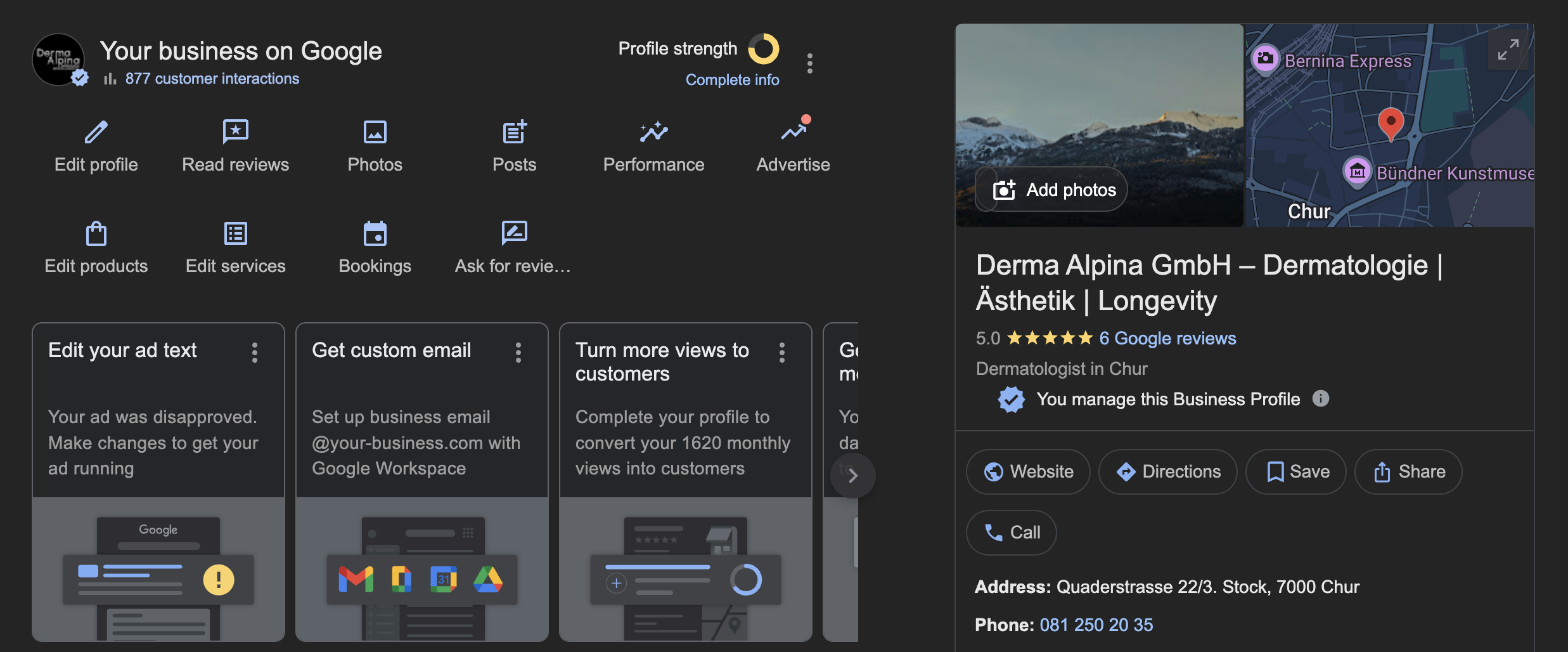
Task: Open Read reviews star icon
Action: click(236, 132)
